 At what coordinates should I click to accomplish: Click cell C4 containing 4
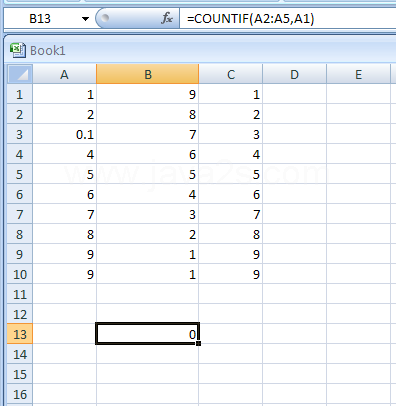(231, 154)
